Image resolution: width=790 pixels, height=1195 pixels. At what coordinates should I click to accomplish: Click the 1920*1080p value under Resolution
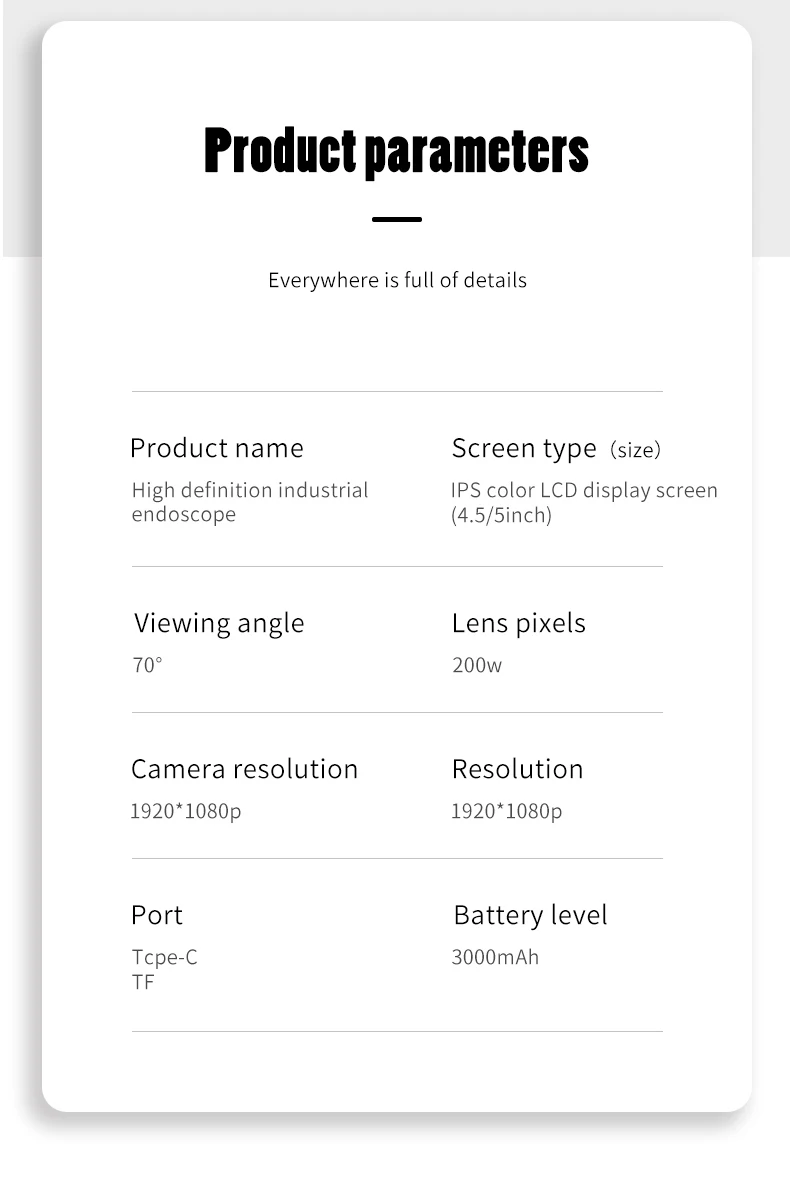(x=507, y=812)
